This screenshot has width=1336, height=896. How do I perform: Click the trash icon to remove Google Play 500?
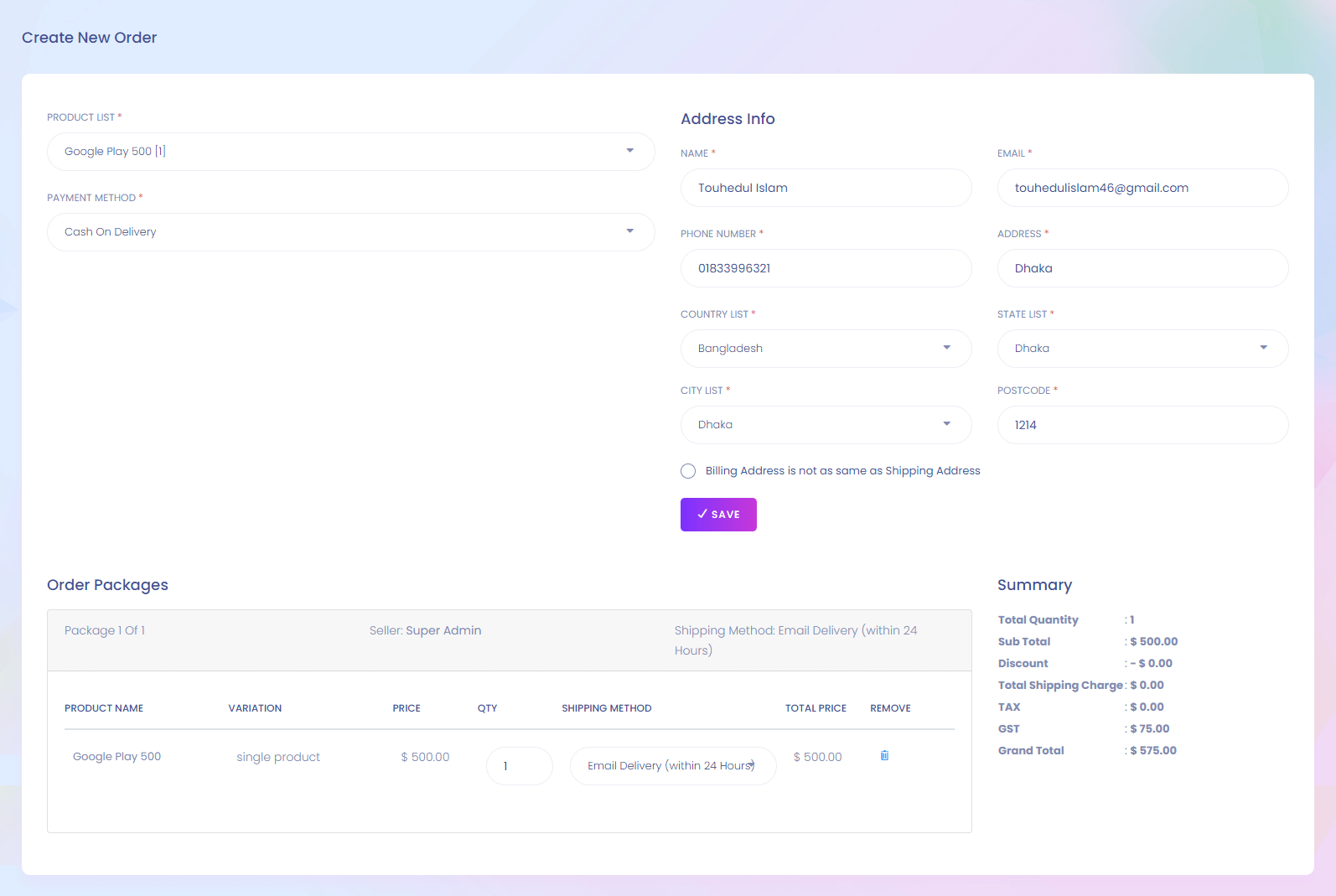coord(884,756)
